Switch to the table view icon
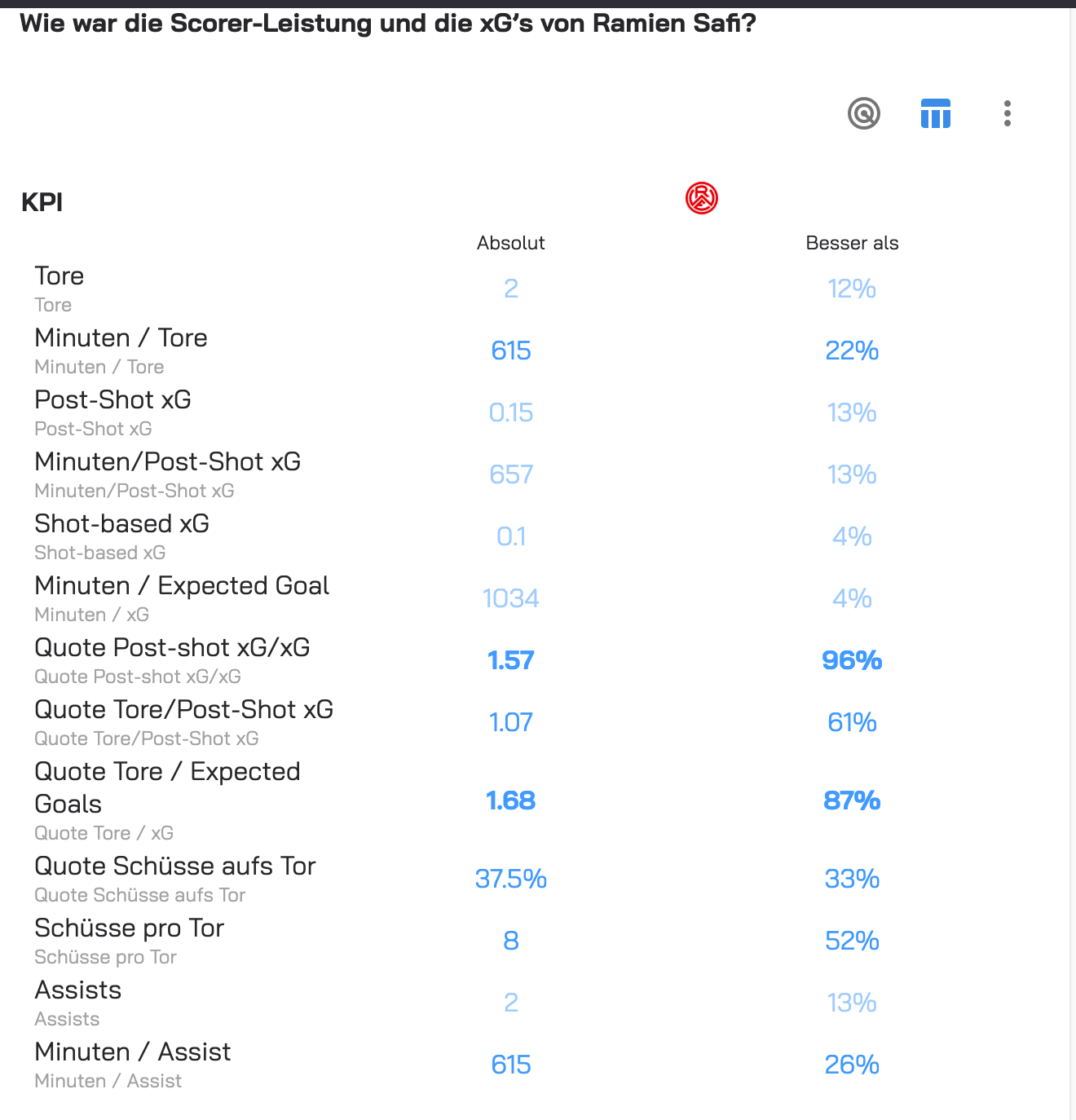 [936, 113]
